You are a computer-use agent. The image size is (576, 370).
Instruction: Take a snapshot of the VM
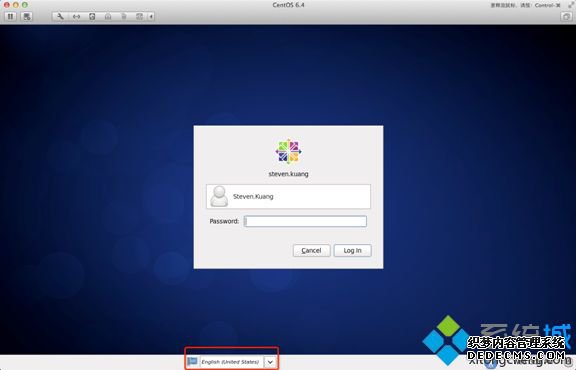click(x=27, y=17)
